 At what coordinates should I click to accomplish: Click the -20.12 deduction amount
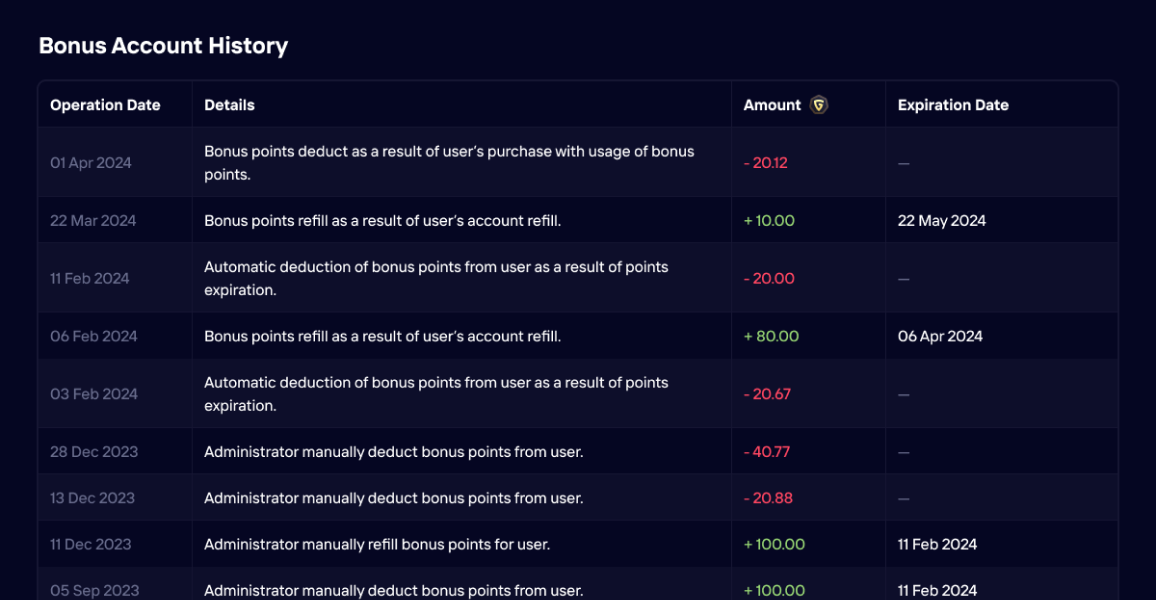click(x=766, y=163)
